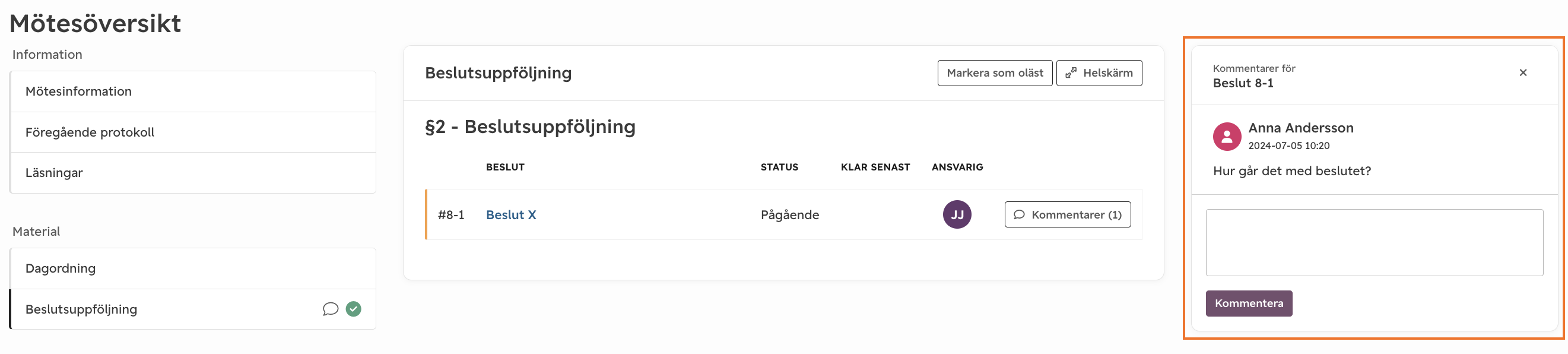
Task: Click the green checkmark on Beslutsuppföljning
Action: pyautogui.click(x=353, y=309)
